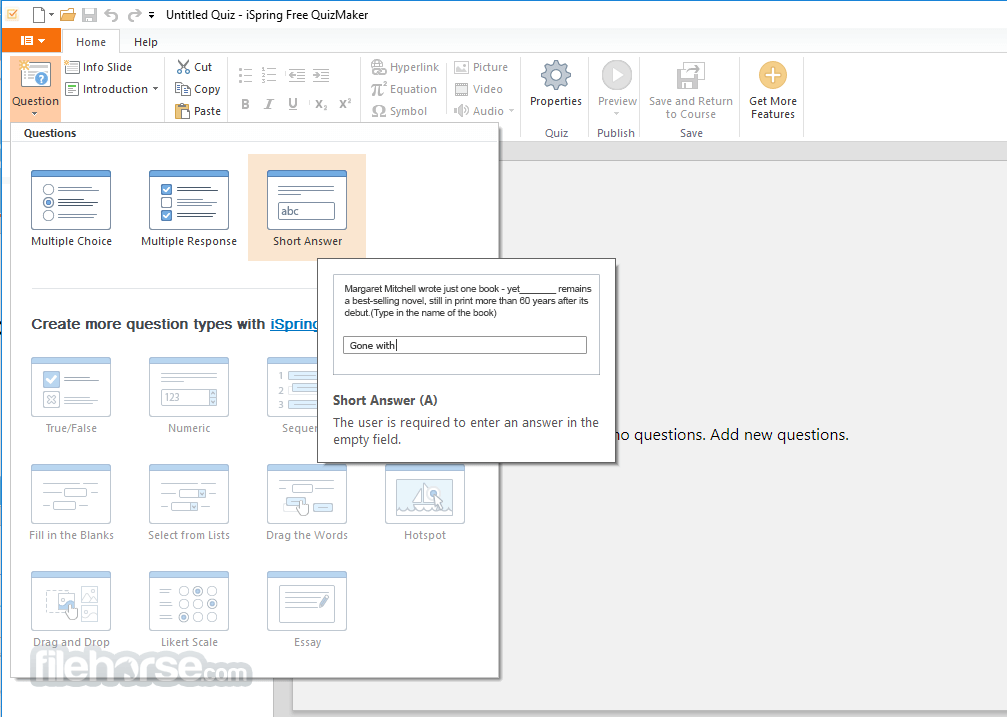Toggle bold formatting
1007x717 pixels.
click(x=245, y=104)
